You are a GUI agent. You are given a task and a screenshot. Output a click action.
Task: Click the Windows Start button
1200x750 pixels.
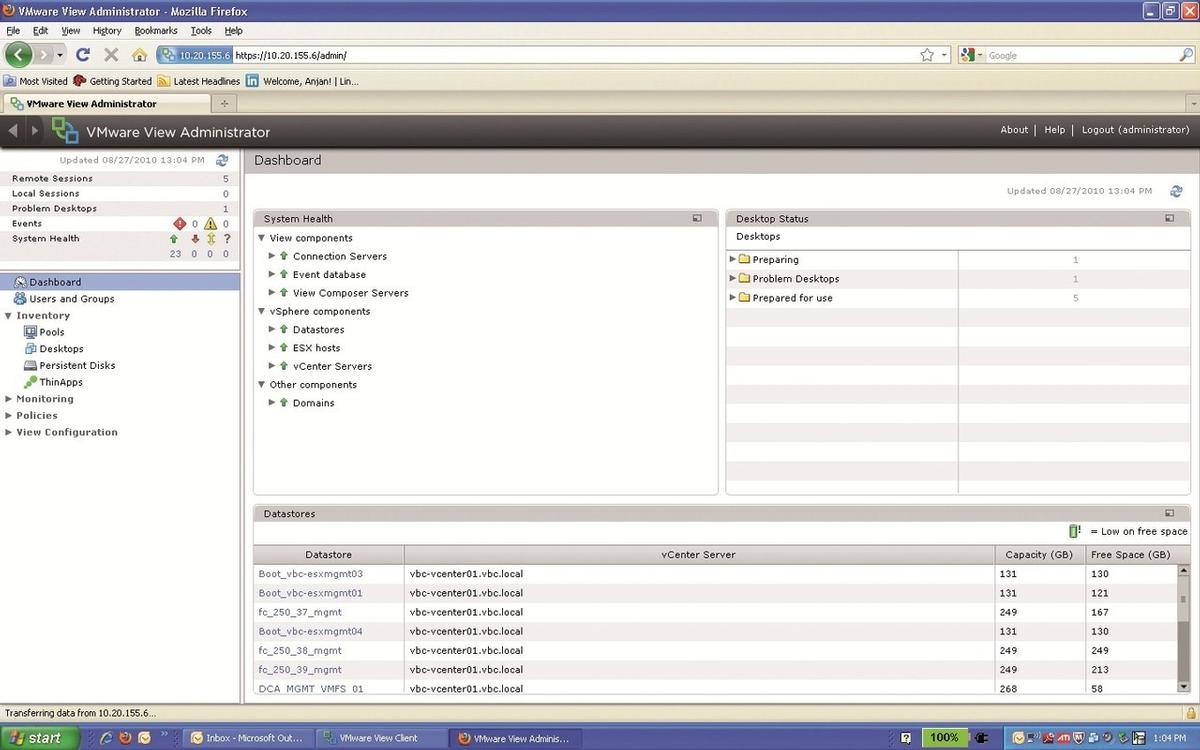(x=37, y=738)
